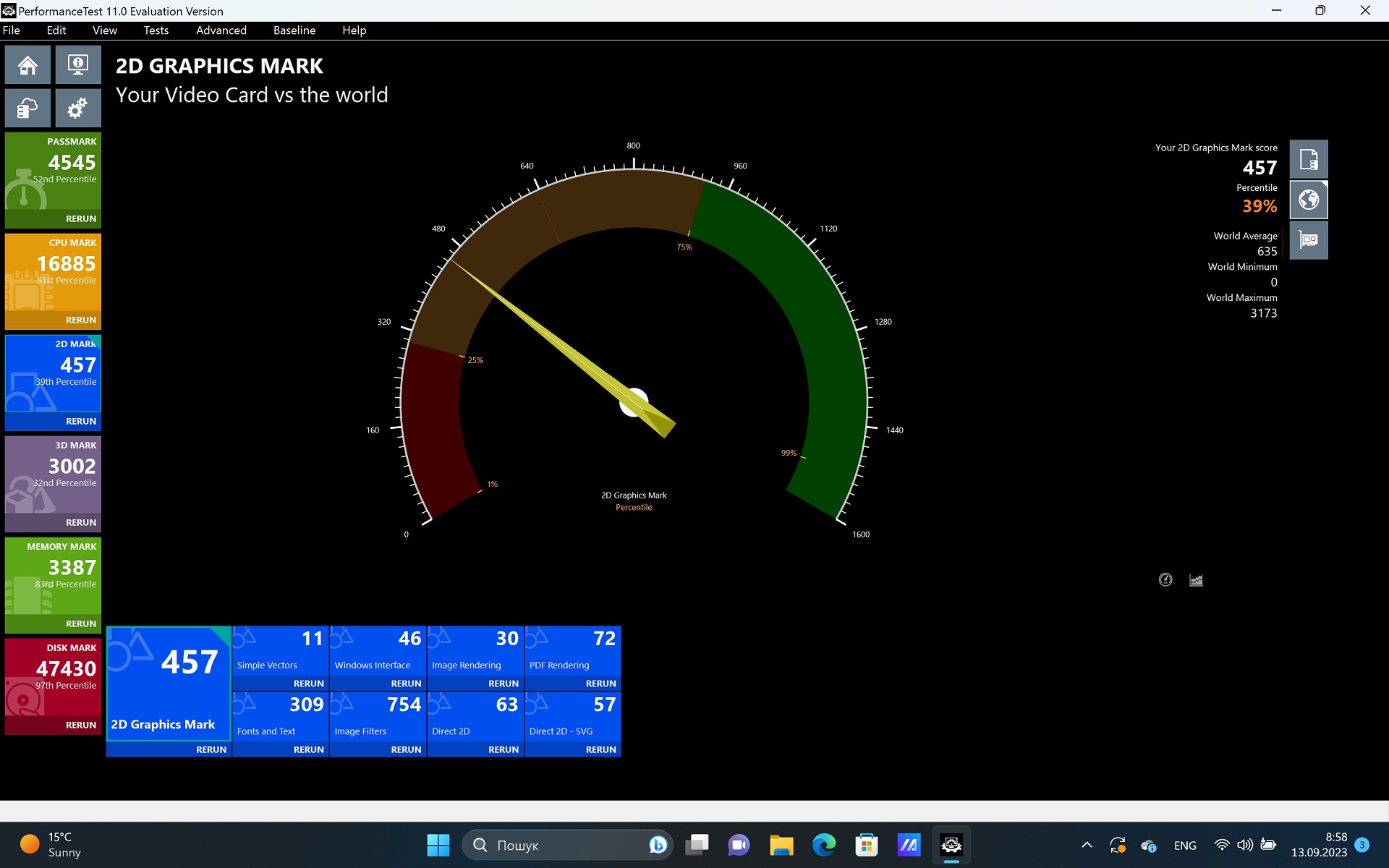The height and width of the screenshot is (868, 1389).
Task: Open File Explorer from the taskbar
Action: tap(781, 845)
